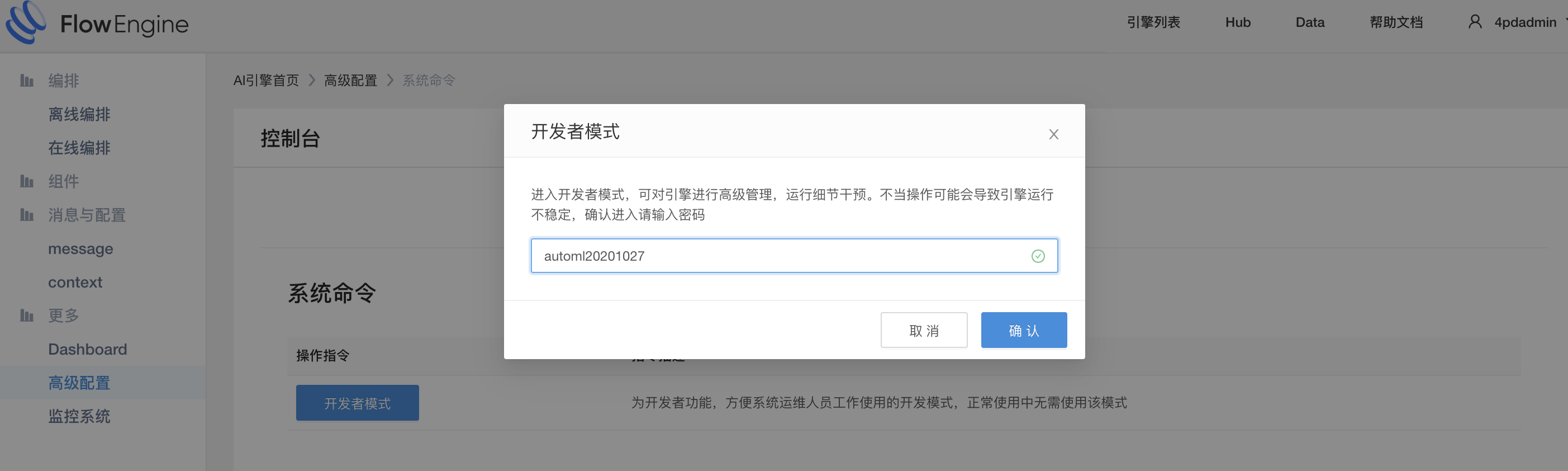
Task: Select message in the sidebar
Action: pyautogui.click(x=80, y=248)
